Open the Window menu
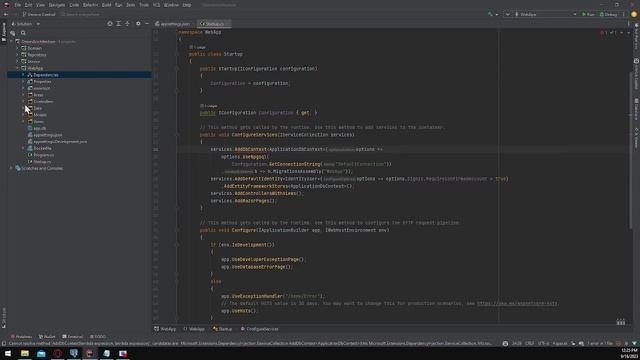The height and width of the screenshot is (360, 640). 171,5
